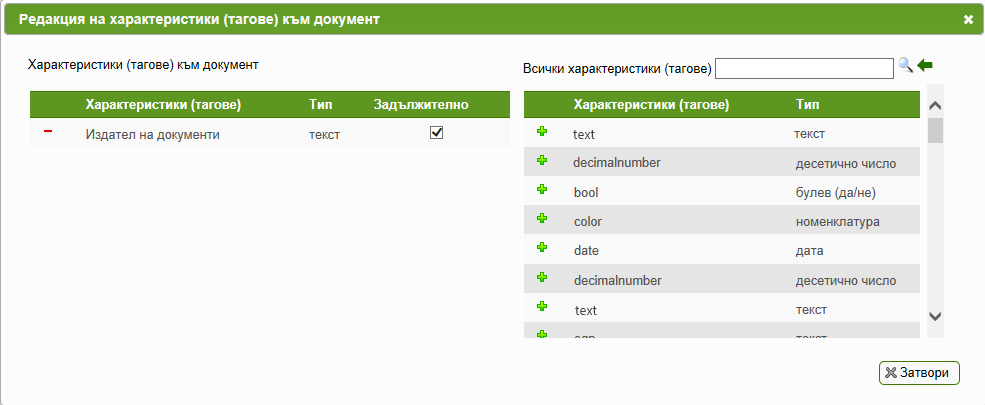Select the Издател на документи row
The width and height of the screenshot is (985, 405).
point(269,133)
